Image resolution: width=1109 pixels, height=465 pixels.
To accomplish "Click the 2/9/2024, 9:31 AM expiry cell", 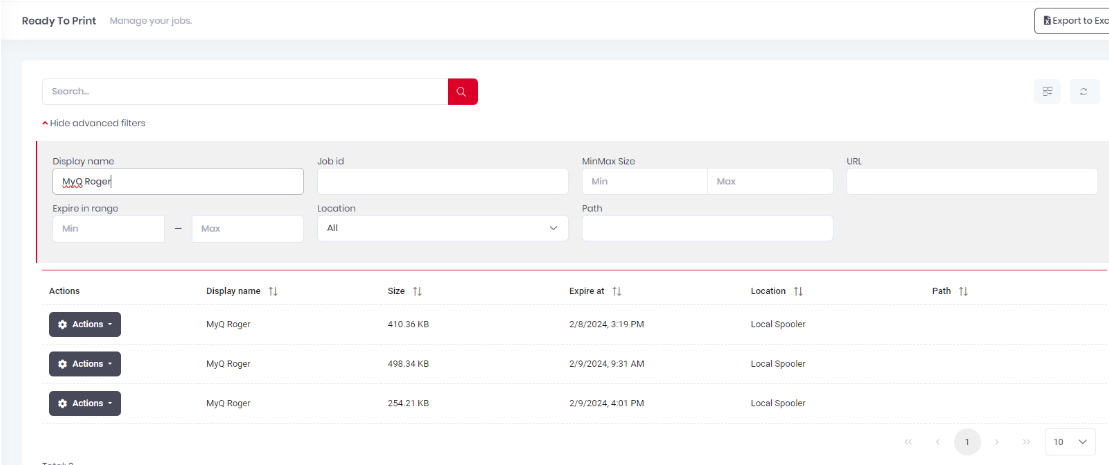I will (607, 364).
